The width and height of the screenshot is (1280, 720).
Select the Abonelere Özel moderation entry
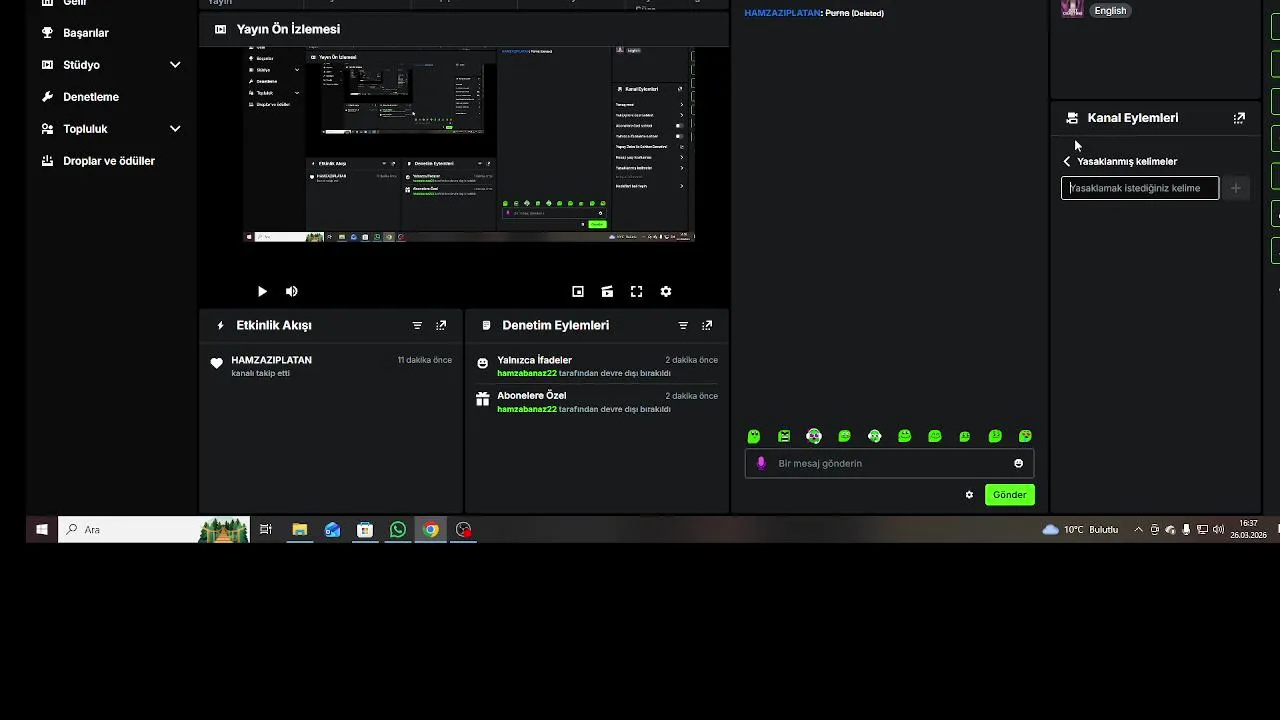597,402
